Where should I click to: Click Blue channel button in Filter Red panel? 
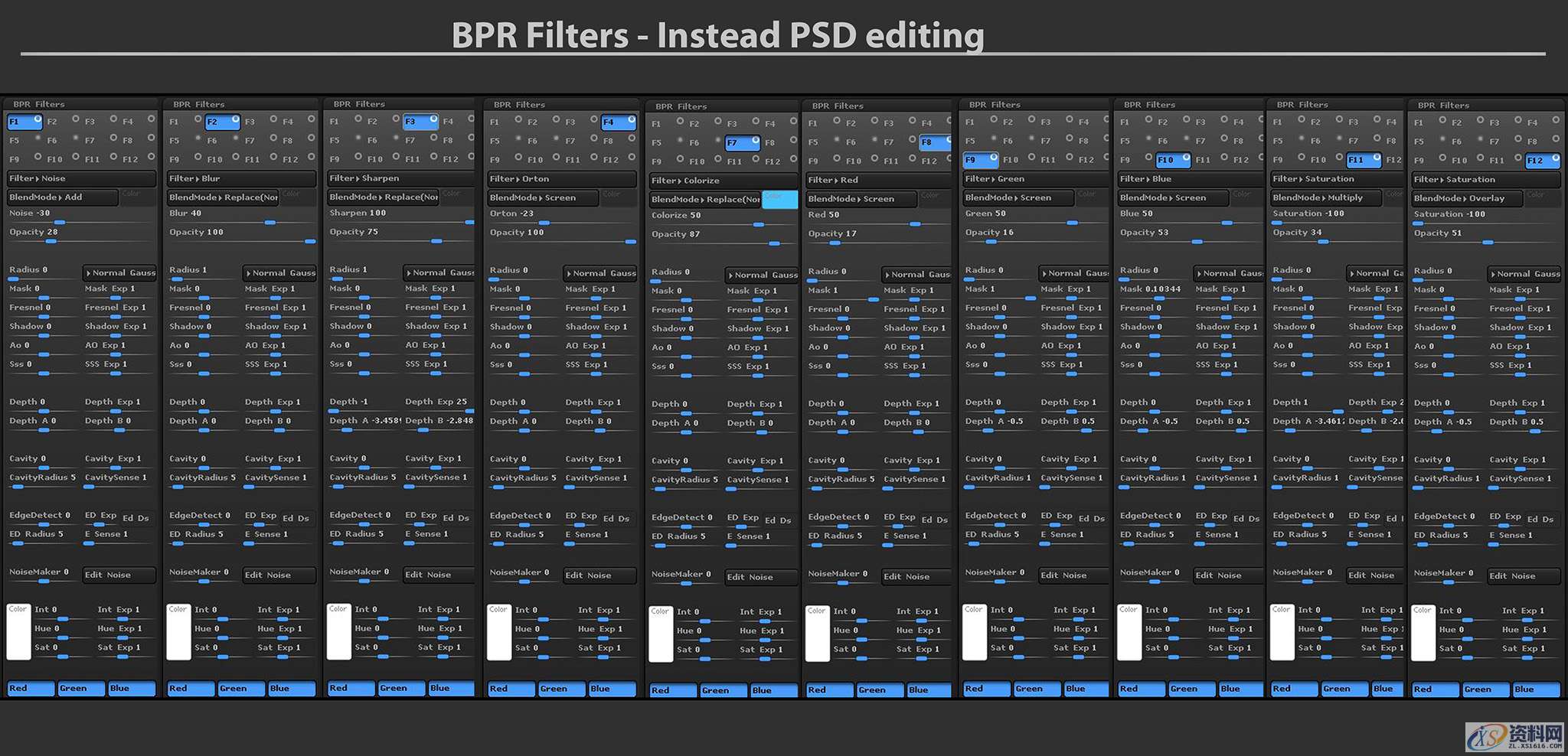[929, 690]
